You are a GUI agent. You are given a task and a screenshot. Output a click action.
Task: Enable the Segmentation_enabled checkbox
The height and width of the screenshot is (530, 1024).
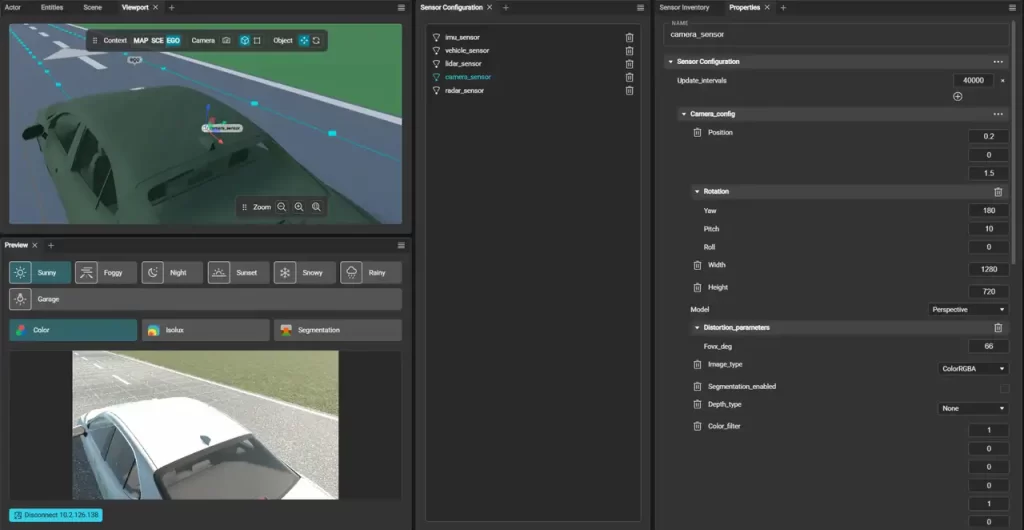tap(1004, 388)
